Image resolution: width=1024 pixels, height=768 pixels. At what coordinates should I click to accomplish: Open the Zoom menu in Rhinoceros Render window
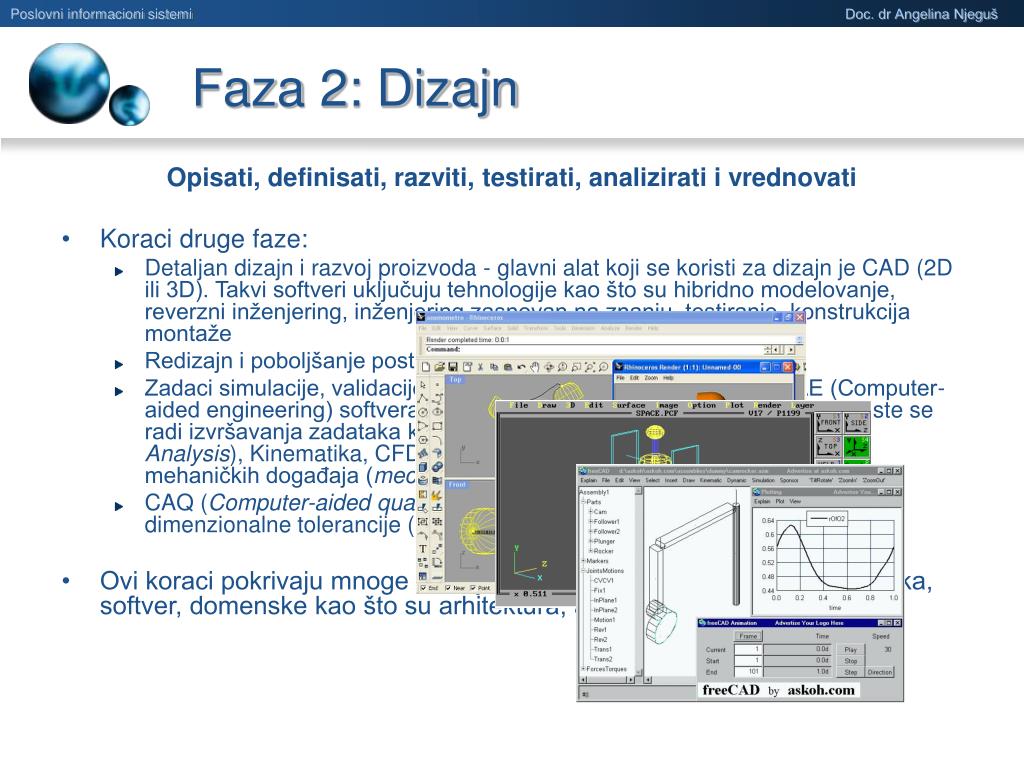click(651, 377)
